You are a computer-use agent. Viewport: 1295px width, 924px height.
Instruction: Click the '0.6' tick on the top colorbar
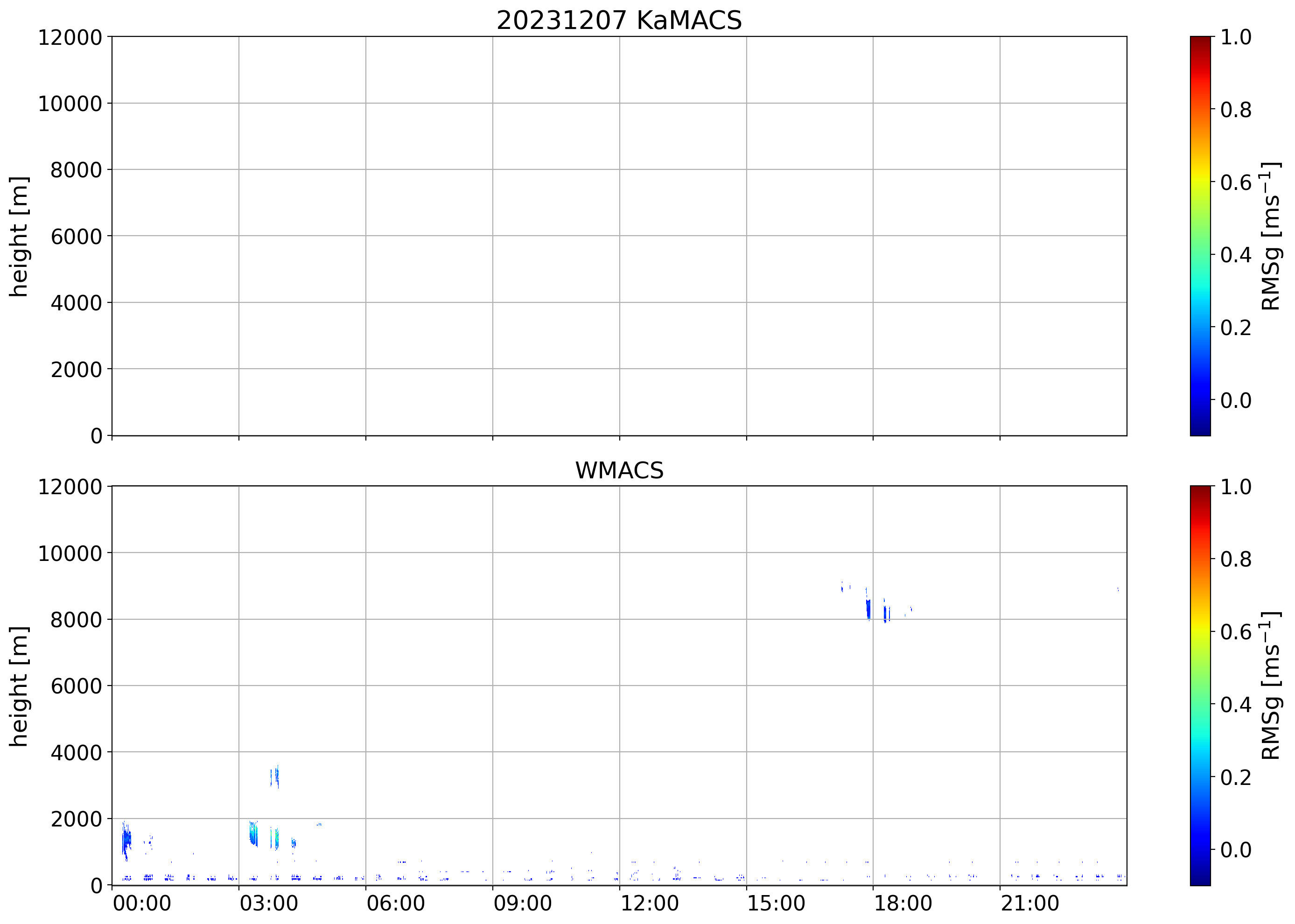tap(1235, 182)
